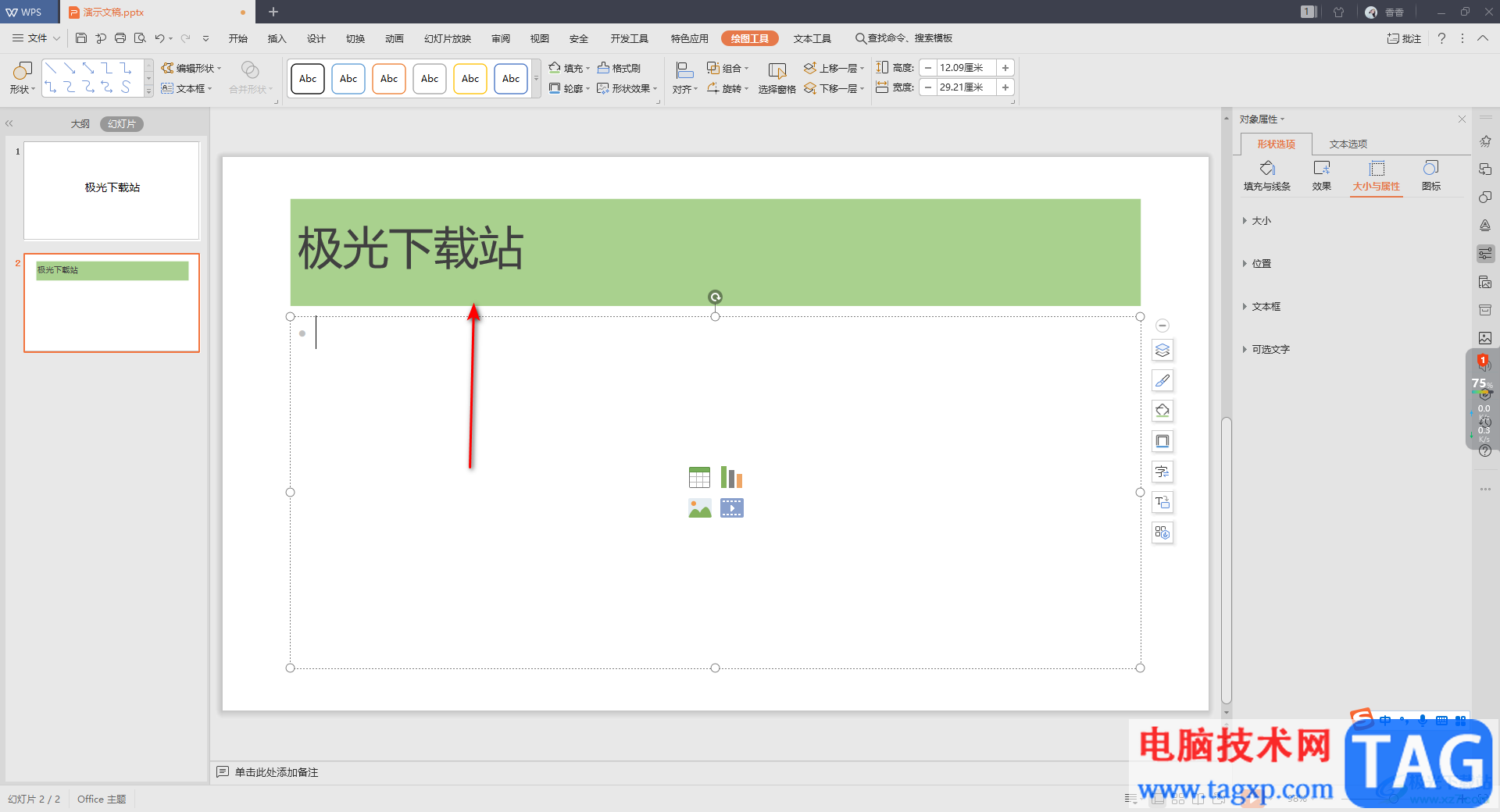The image size is (1500, 812).
Task: Switch to the 大纲 outline view tab
Action: pyautogui.click(x=80, y=124)
